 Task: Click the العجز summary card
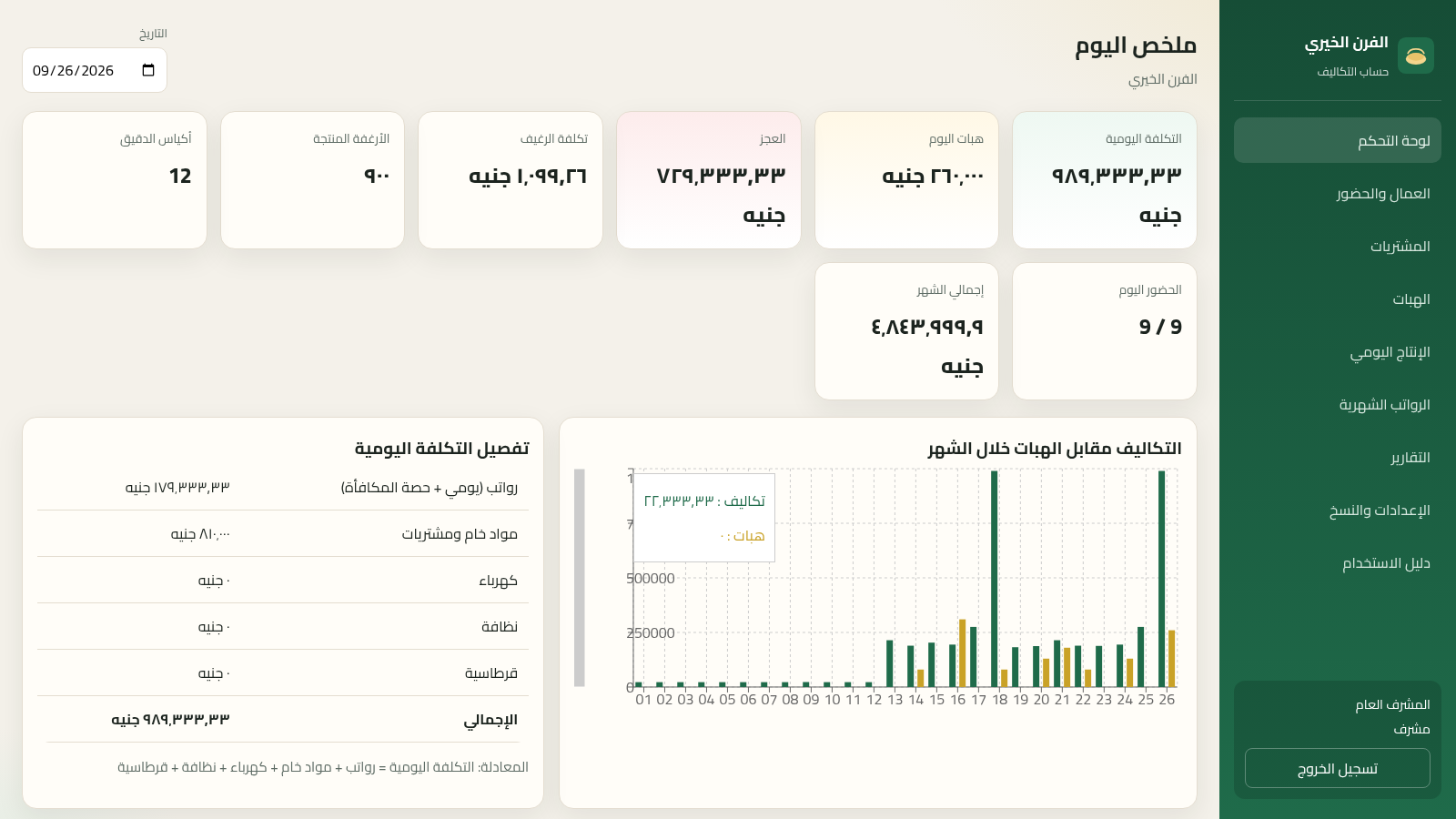click(709, 180)
